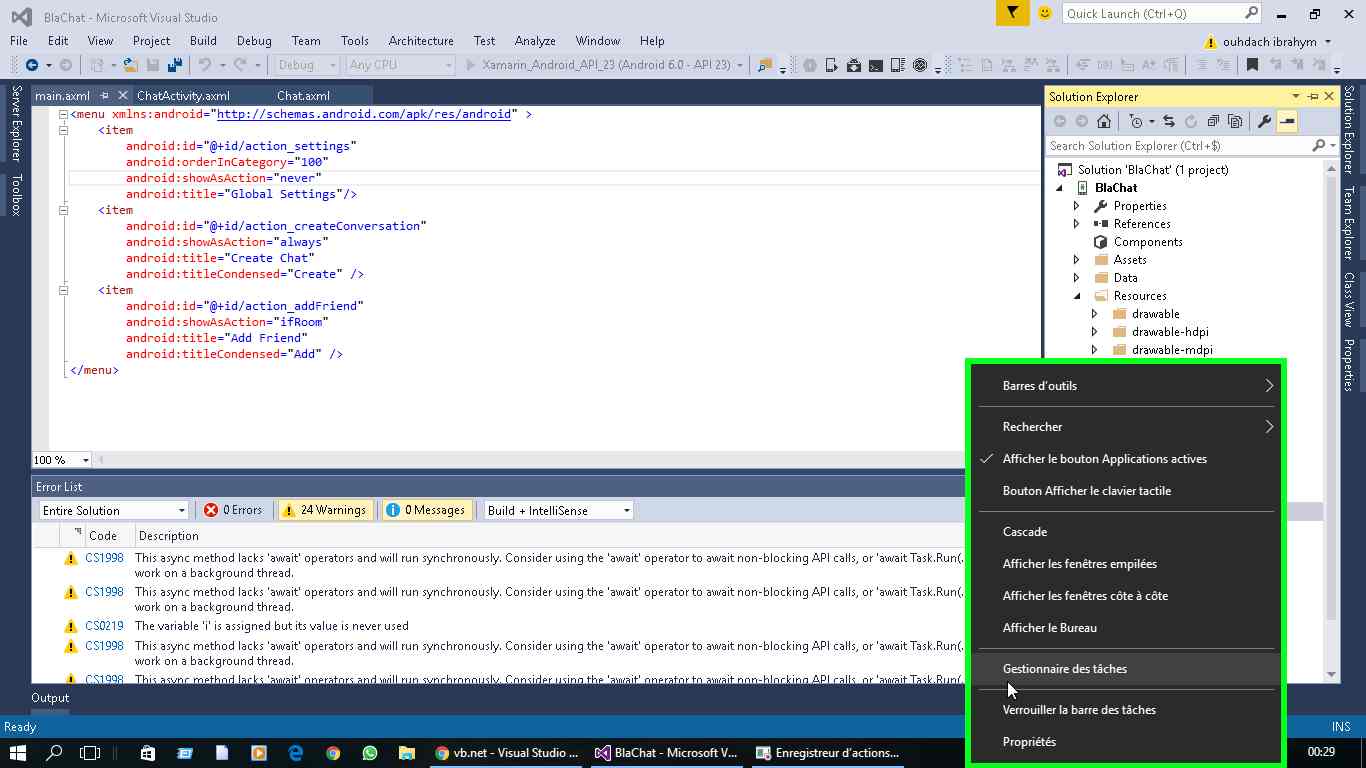Click the first CS1998 error code link
This screenshot has height=768, width=1366.
[104, 558]
